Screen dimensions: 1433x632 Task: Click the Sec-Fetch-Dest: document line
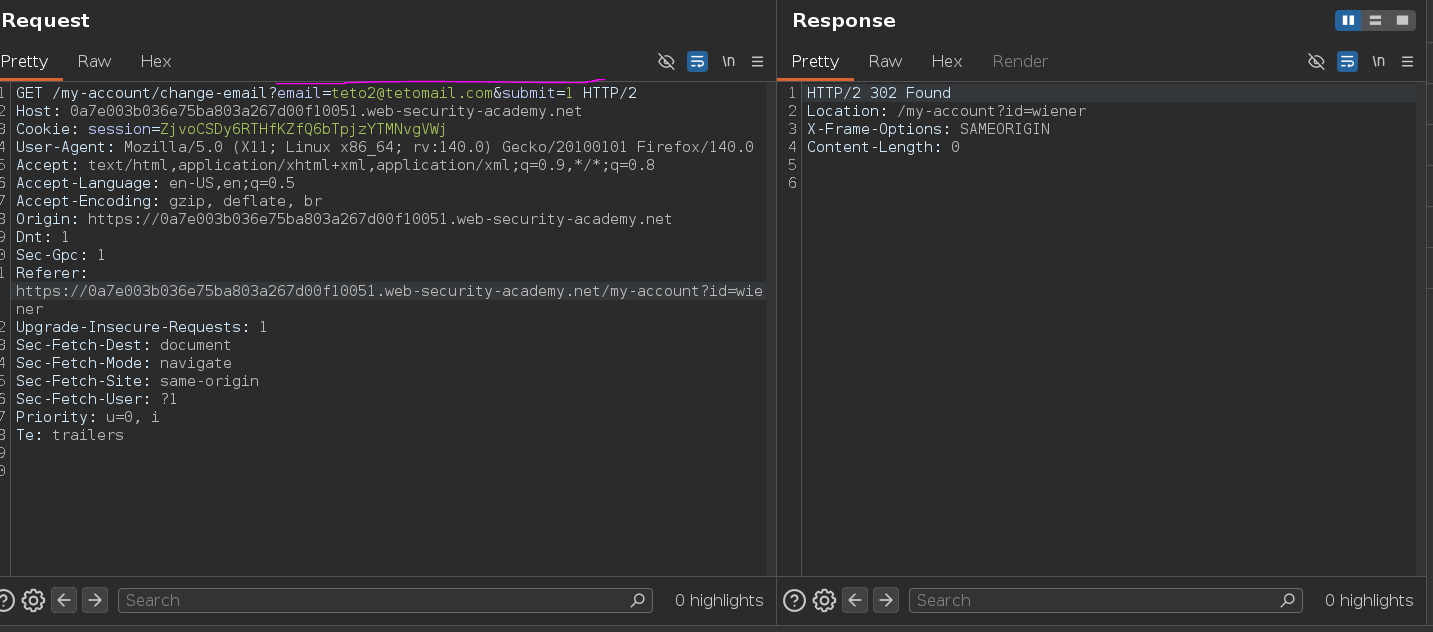(x=123, y=345)
